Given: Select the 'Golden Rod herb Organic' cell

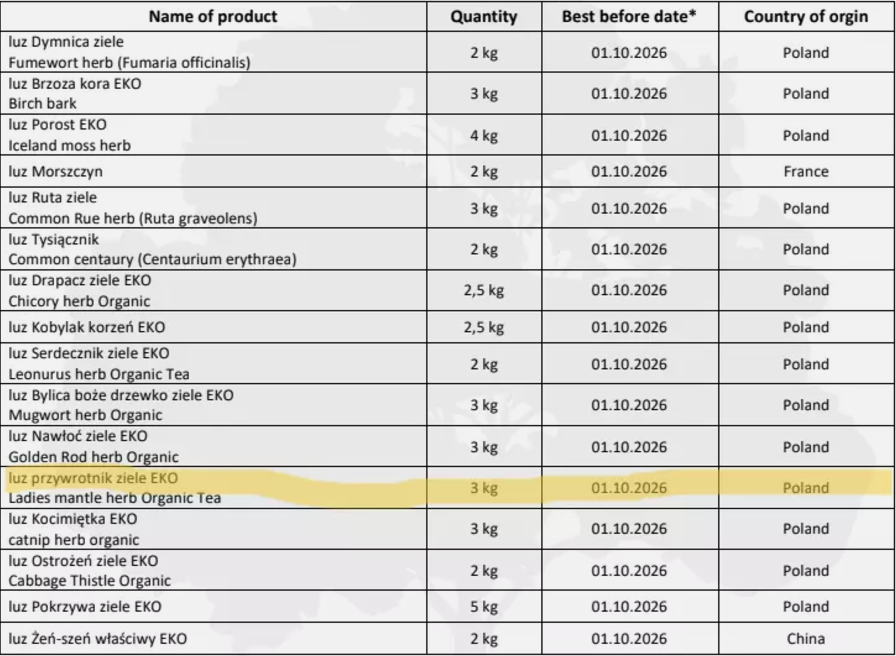Looking at the screenshot, I should pyautogui.click(x=213, y=446).
